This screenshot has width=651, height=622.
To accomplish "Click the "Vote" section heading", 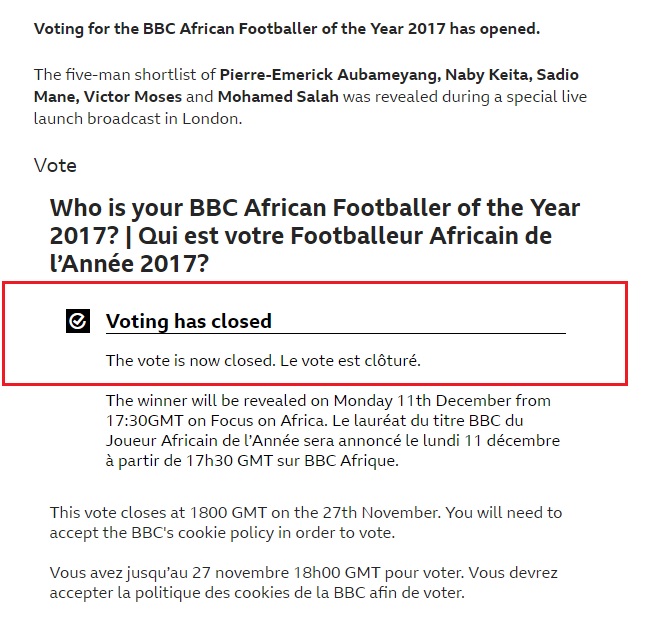I will [x=55, y=165].
